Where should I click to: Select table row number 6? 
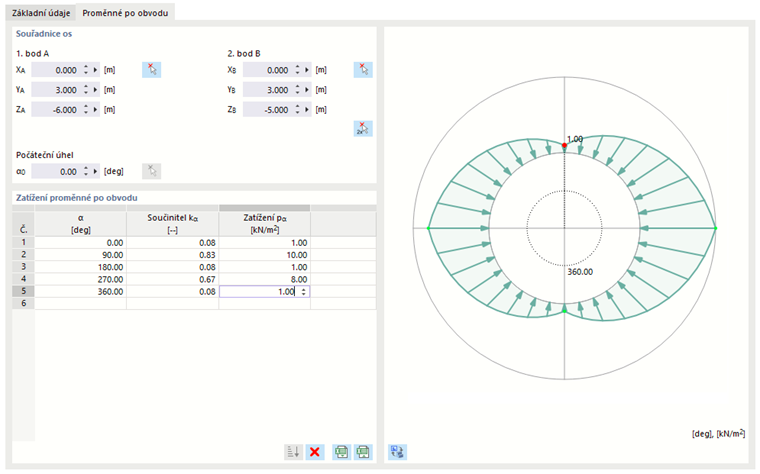pos(23,303)
